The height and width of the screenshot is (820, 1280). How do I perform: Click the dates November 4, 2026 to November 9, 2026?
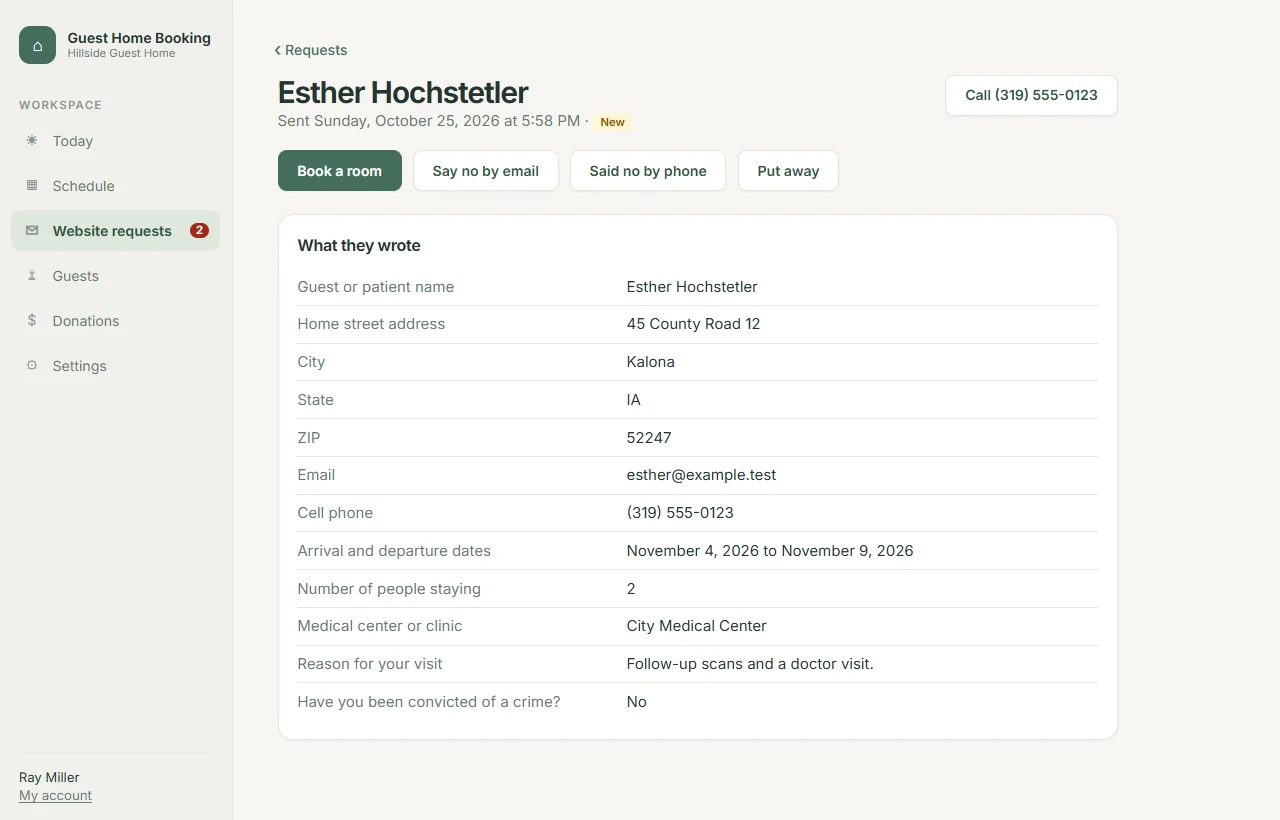tap(770, 551)
